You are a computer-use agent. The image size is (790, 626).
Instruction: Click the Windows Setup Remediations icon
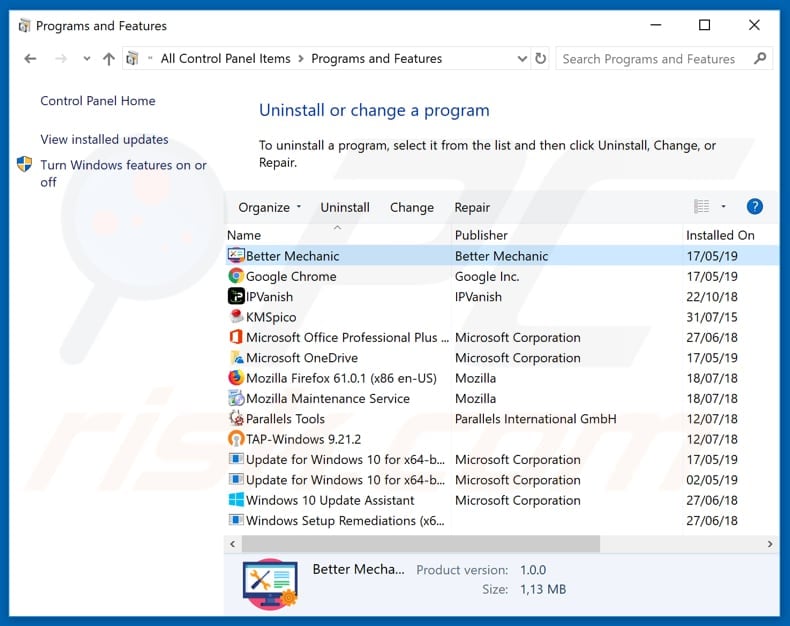pos(236,520)
